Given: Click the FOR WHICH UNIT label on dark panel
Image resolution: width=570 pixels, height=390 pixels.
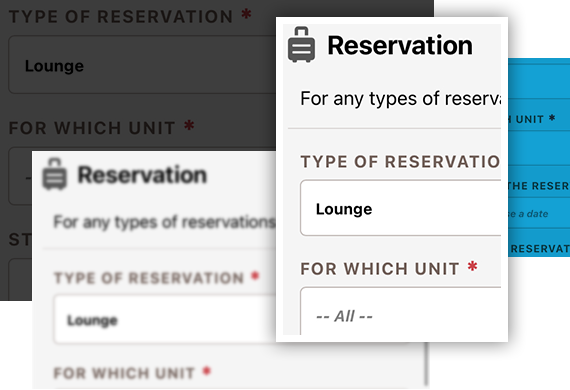Looking at the screenshot, I should [92, 128].
